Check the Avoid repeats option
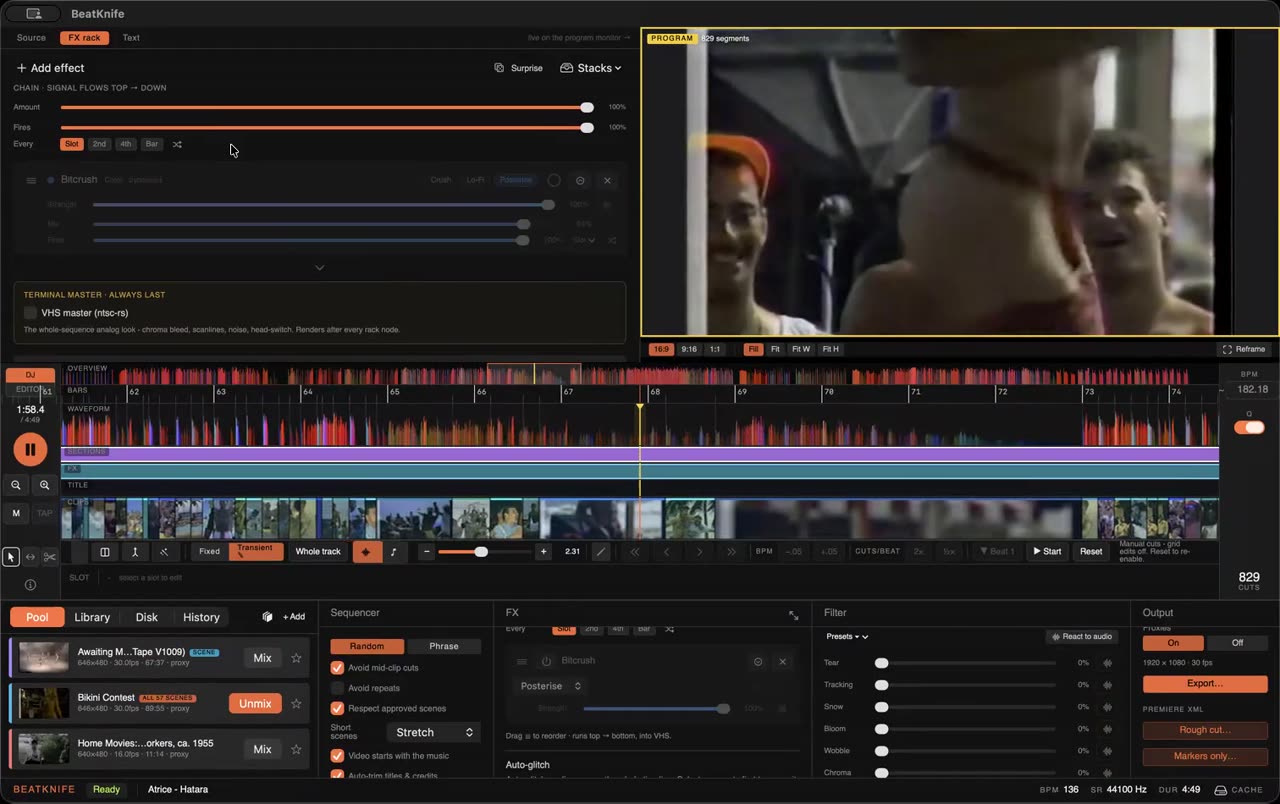 pyautogui.click(x=337, y=688)
